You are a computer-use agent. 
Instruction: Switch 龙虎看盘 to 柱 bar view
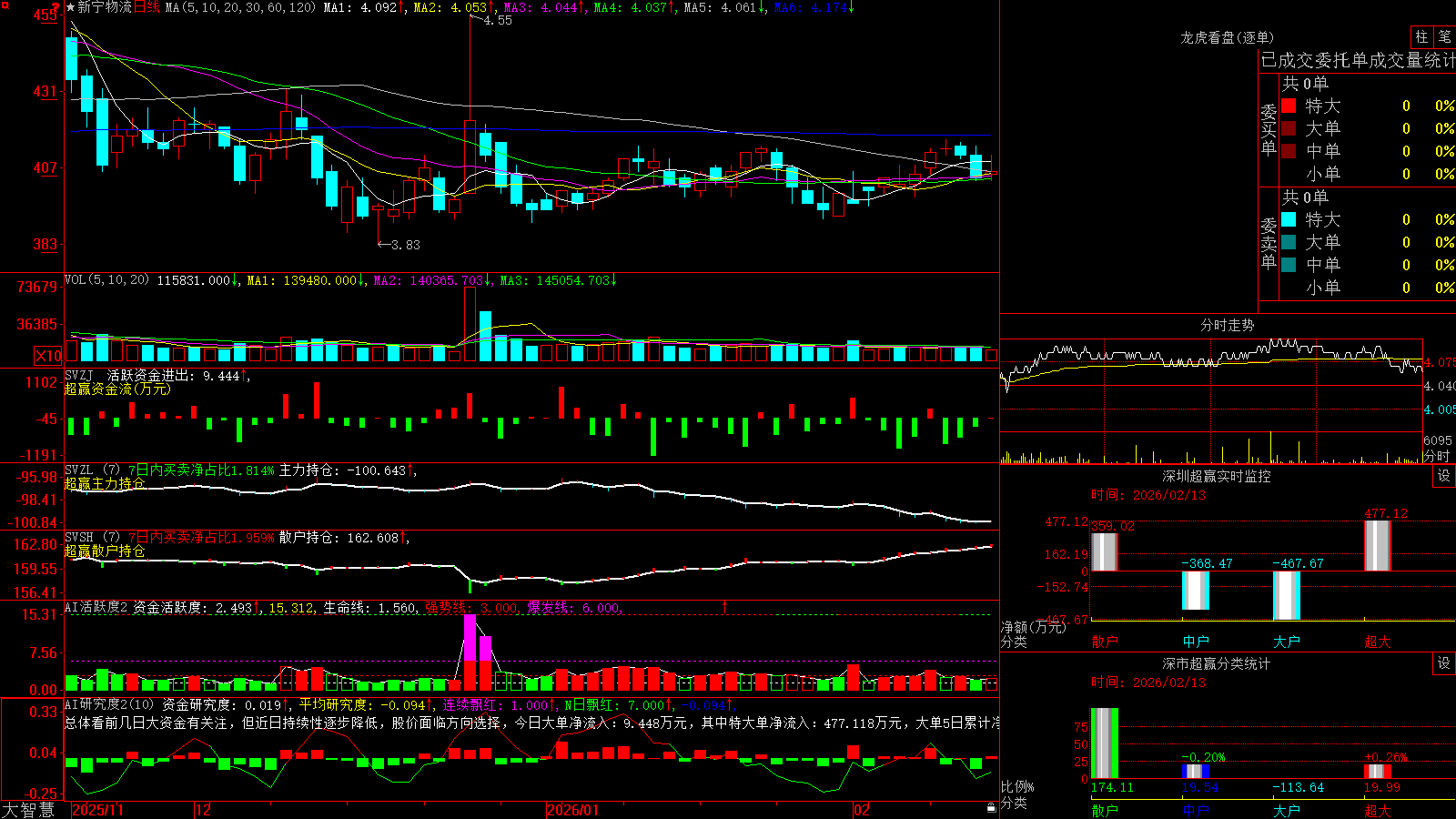click(x=1421, y=36)
